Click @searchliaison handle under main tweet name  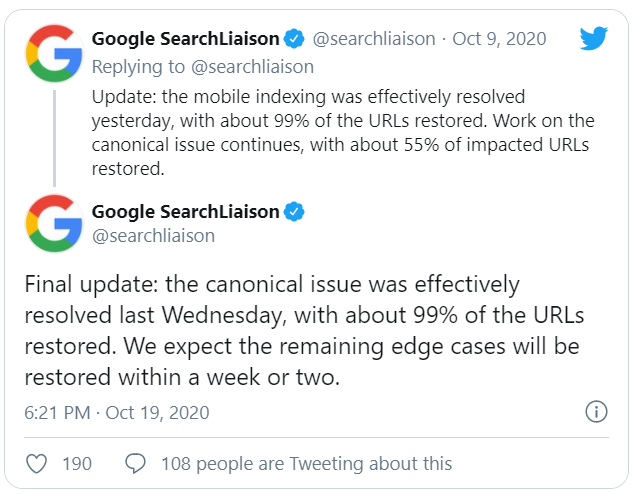[153, 236]
